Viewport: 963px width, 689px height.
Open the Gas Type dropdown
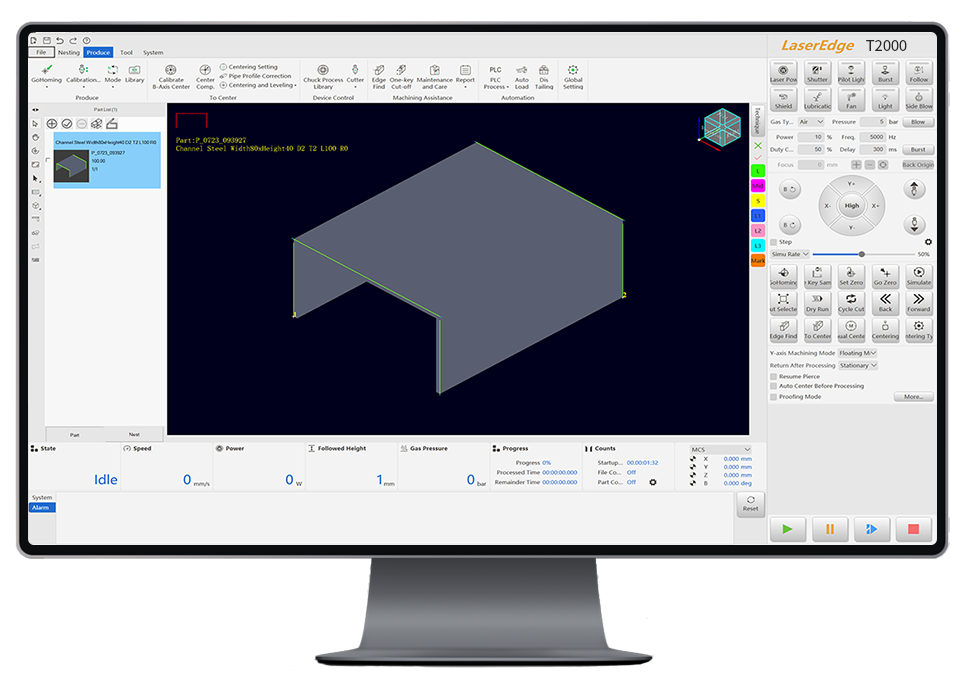(x=811, y=122)
